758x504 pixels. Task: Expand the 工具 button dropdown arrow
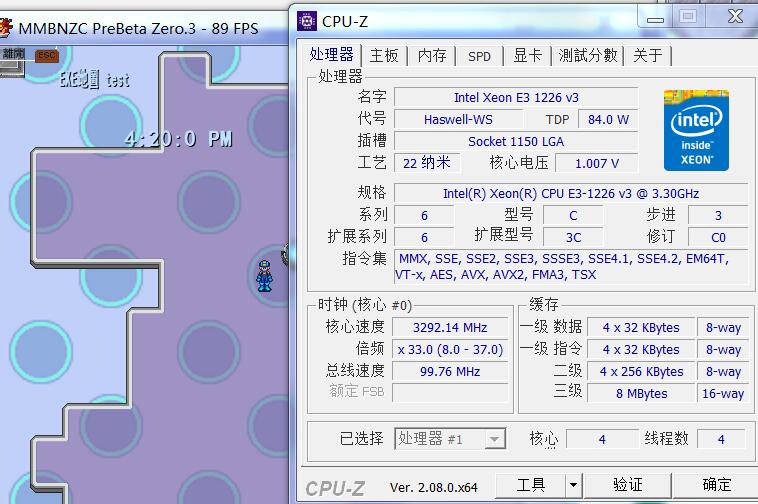click(x=573, y=485)
